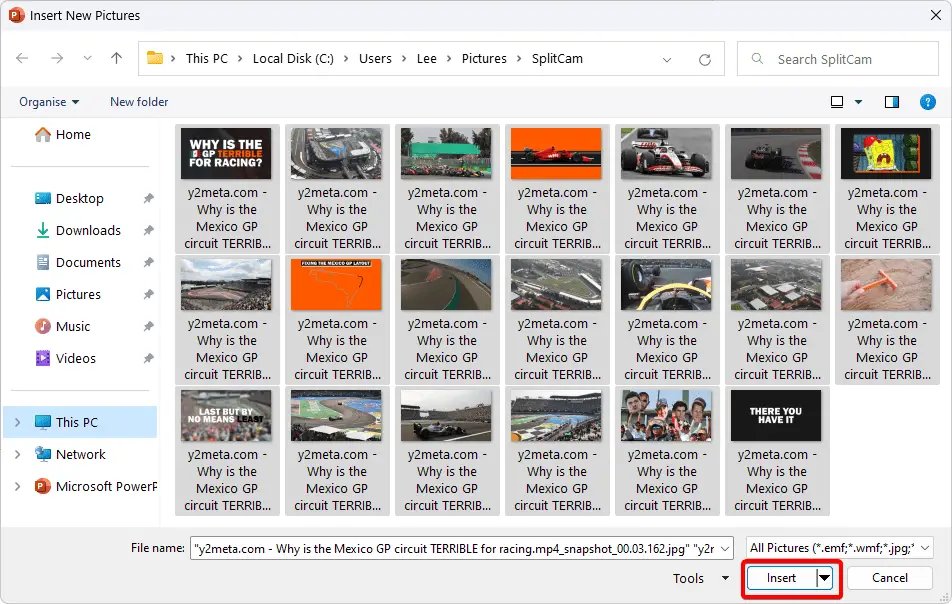Click the Cancel button
Screen dimensions: 952x604
[x=889, y=578]
